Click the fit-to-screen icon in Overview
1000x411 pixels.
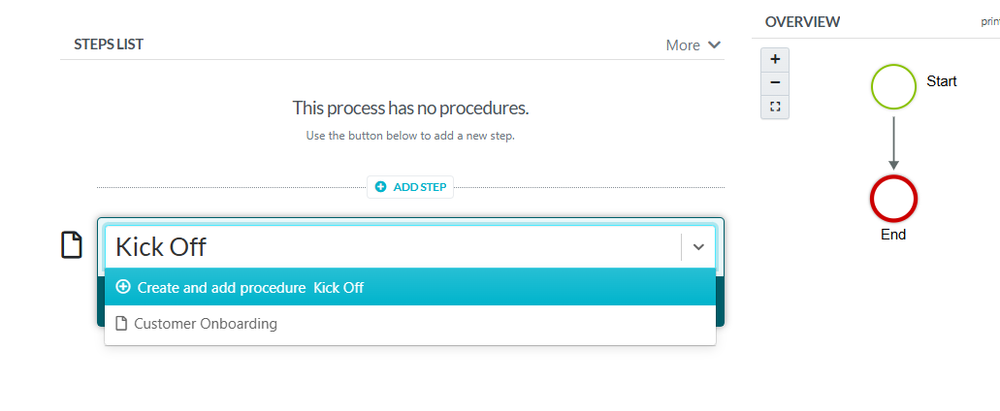775,106
